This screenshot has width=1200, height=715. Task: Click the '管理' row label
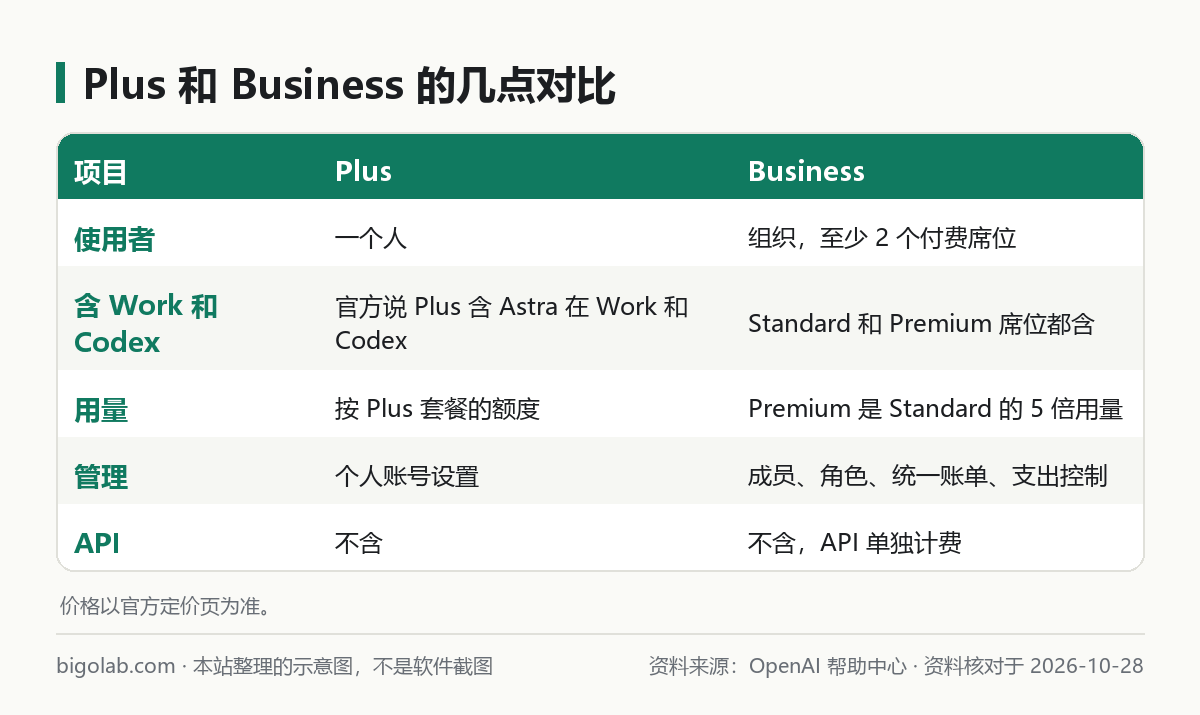[x=101, y=477]
